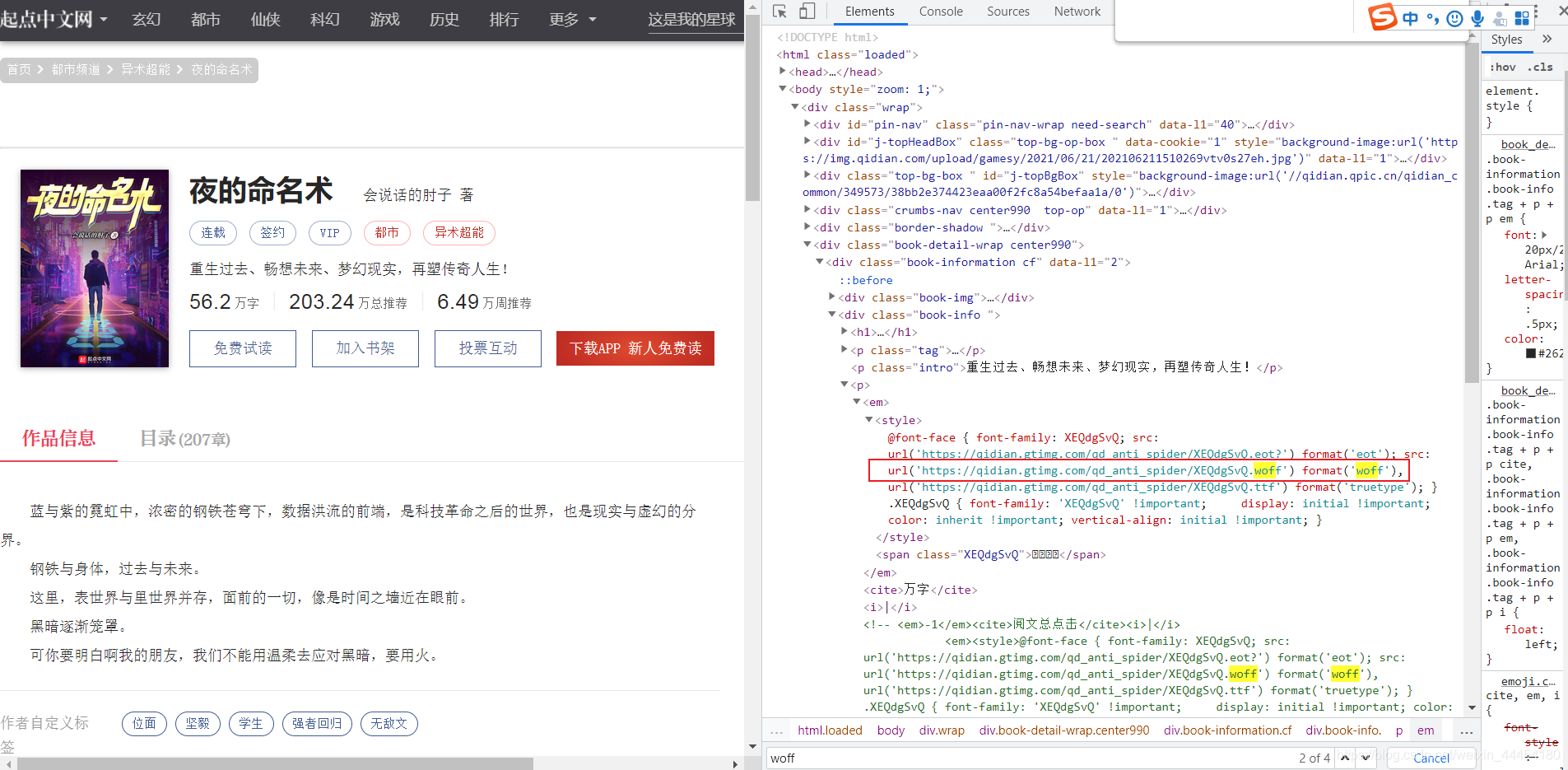The height and width of the screenshot is (770, 1568).
Task: Switch to the Elements tab
Action: (869, 12)
